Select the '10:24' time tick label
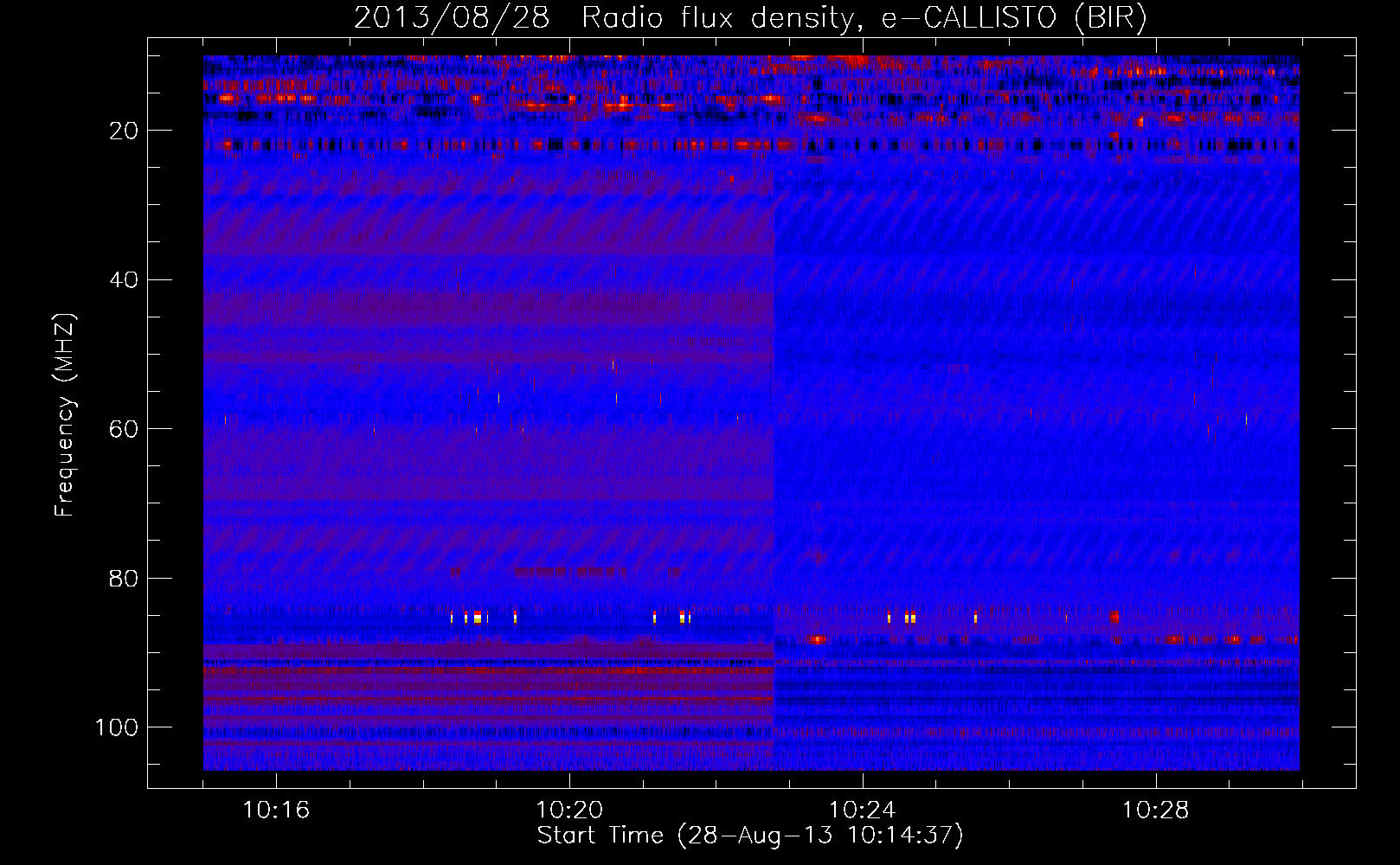Viewport: 1400px width, 865px height. [863, 811]
